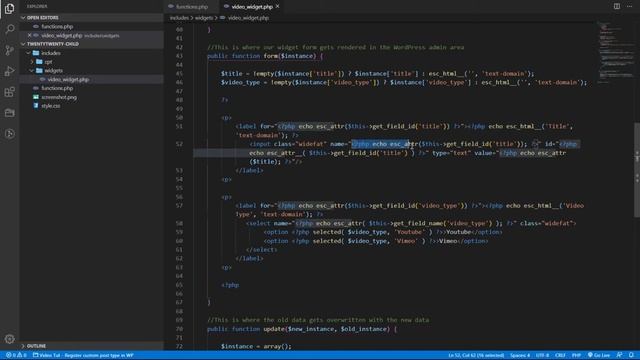
Task: Click line number 52 in the gutter
Action: 179,144
